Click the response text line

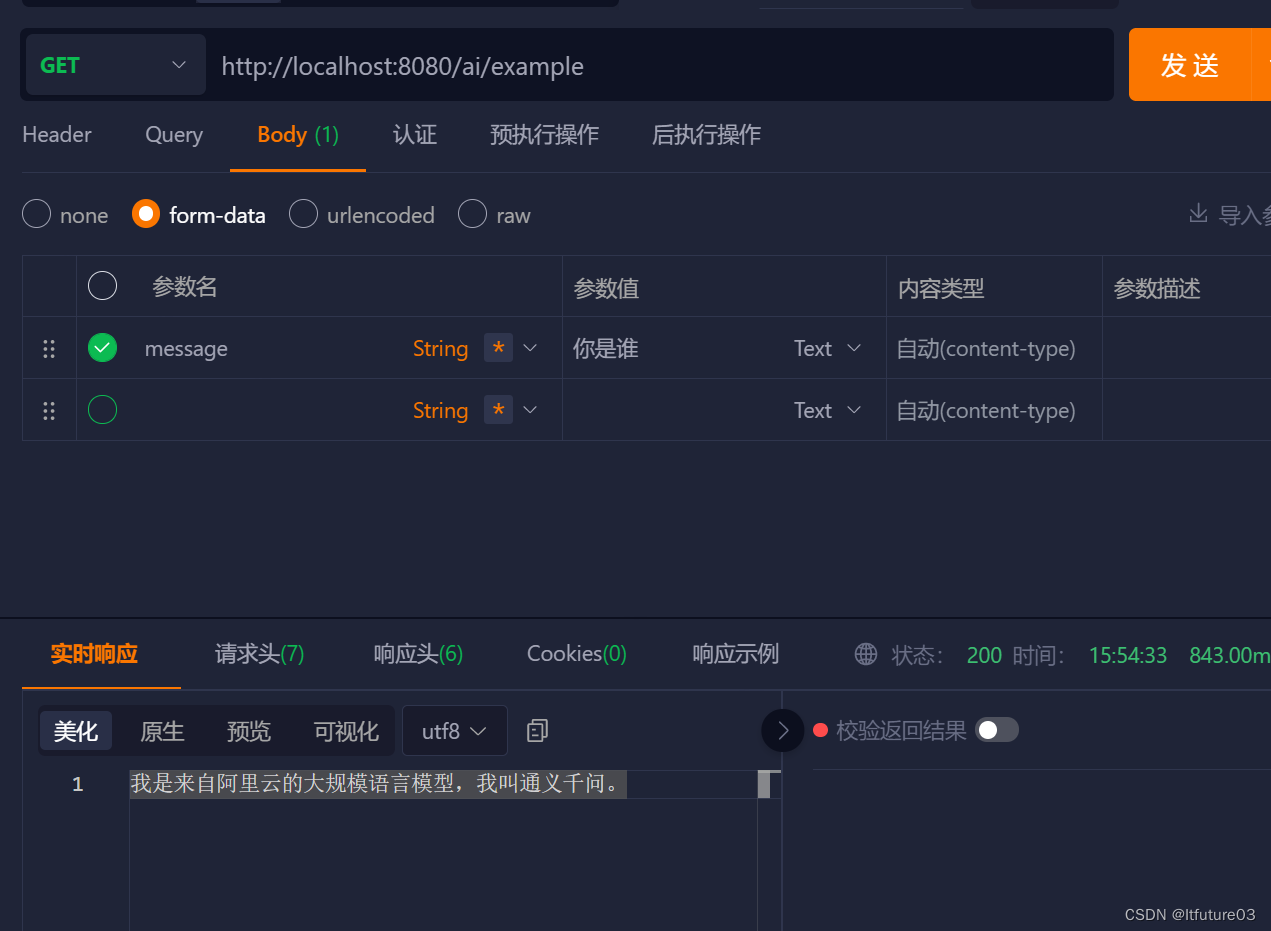(378, 784)
